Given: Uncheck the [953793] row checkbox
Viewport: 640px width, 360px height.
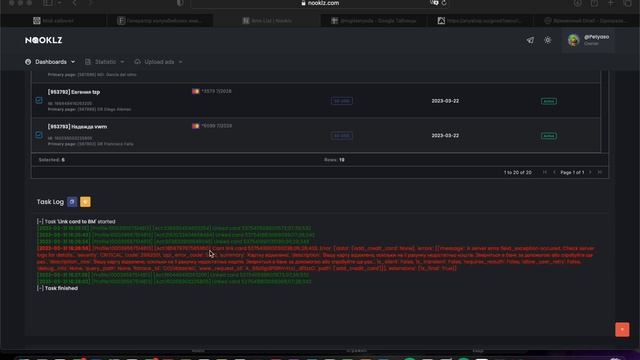Looking at the screenshot, I should pyautogui.click(x=39, y=135).
